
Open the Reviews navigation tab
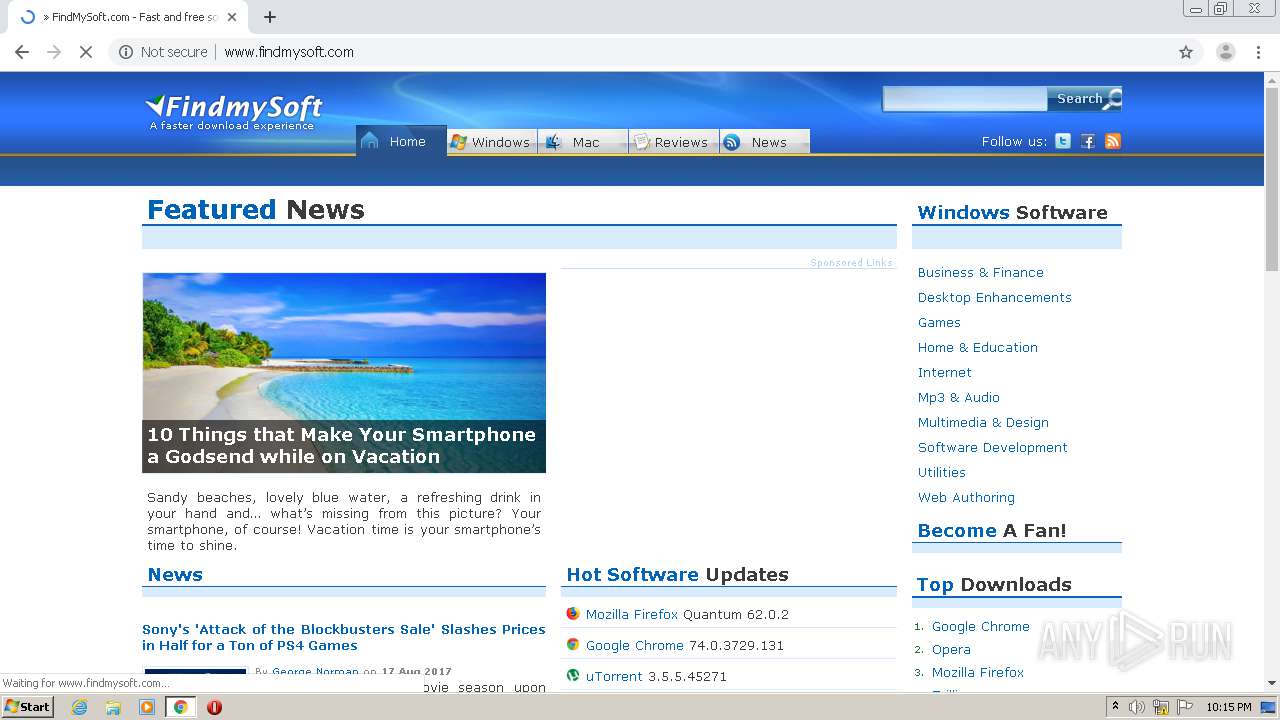[673, 142]
